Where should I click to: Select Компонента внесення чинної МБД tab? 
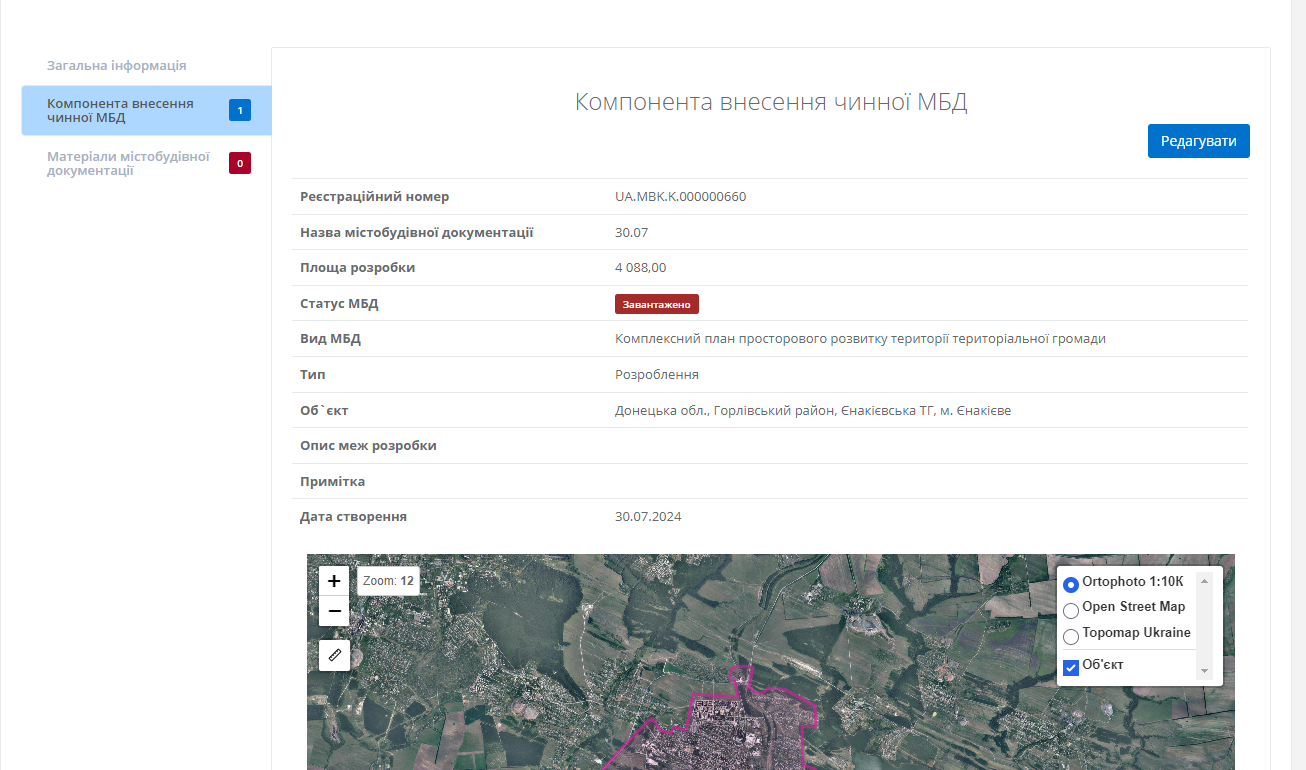(120, 110)
